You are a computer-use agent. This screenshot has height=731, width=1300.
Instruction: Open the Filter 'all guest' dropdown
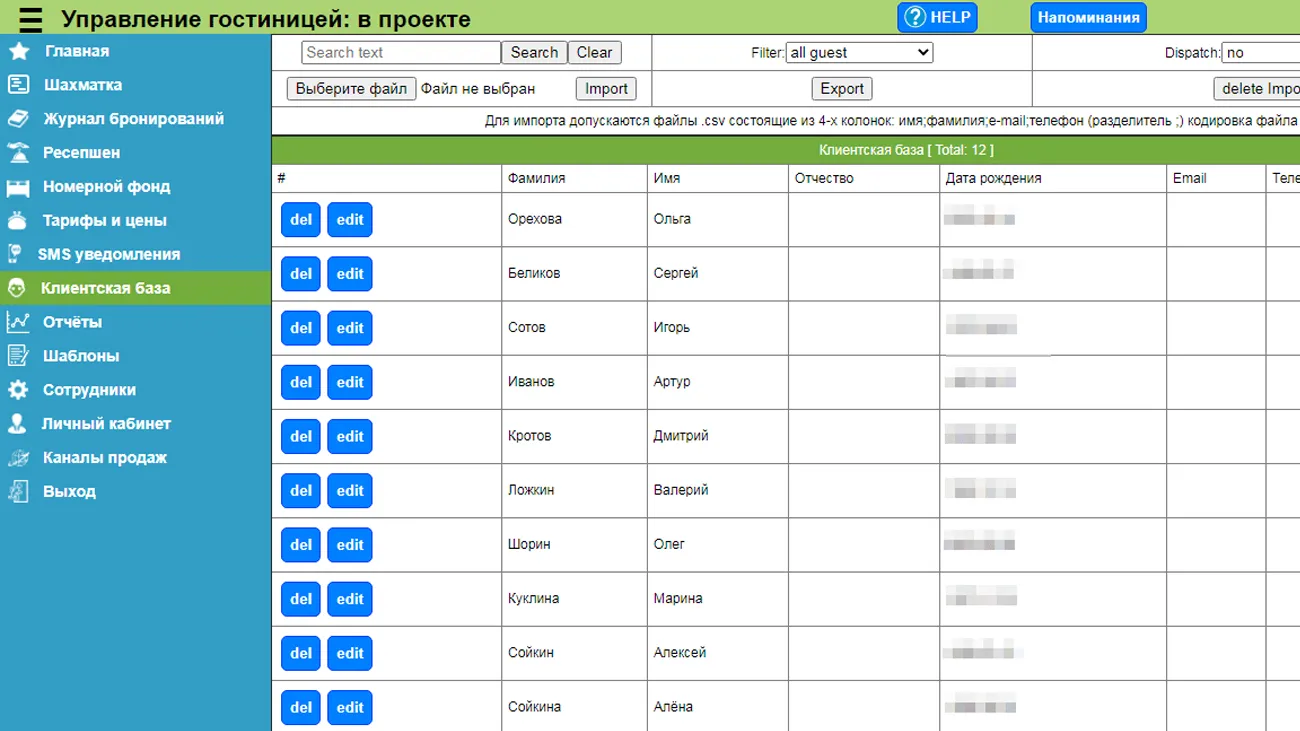tap(859, 53)
